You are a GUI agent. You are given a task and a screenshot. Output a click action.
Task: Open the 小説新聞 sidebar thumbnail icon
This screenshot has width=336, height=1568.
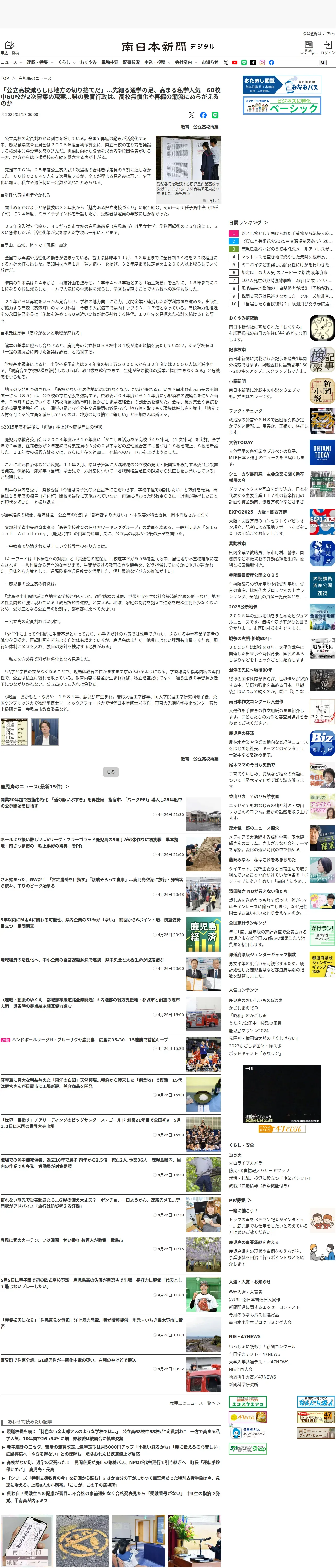pyautogui.click(x=322, y=391)
